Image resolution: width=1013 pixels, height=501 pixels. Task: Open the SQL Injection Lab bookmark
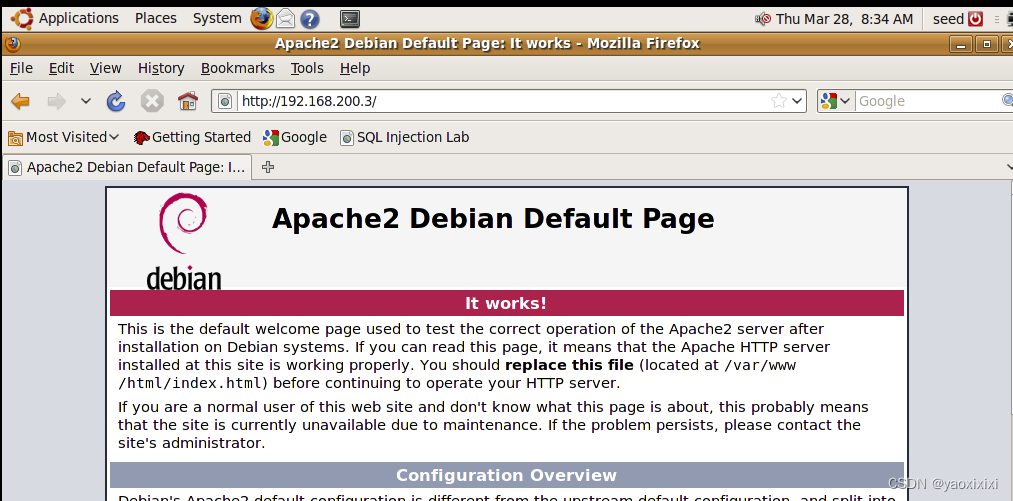pyautogui.click(x=405, y=137)
